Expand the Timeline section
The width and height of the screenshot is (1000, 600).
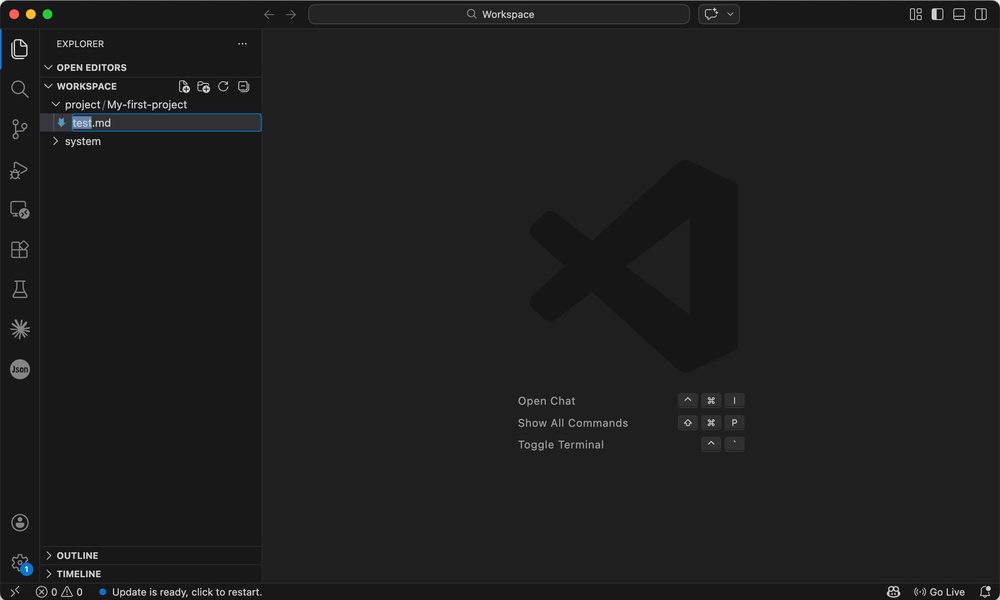[x=78, y=574]
